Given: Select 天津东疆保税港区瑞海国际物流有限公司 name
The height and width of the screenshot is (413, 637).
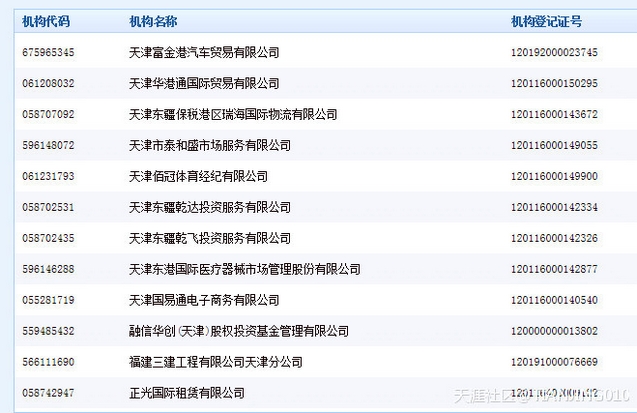Looking at the screenshot, I should pyautogui.click(x=233, y=114).
